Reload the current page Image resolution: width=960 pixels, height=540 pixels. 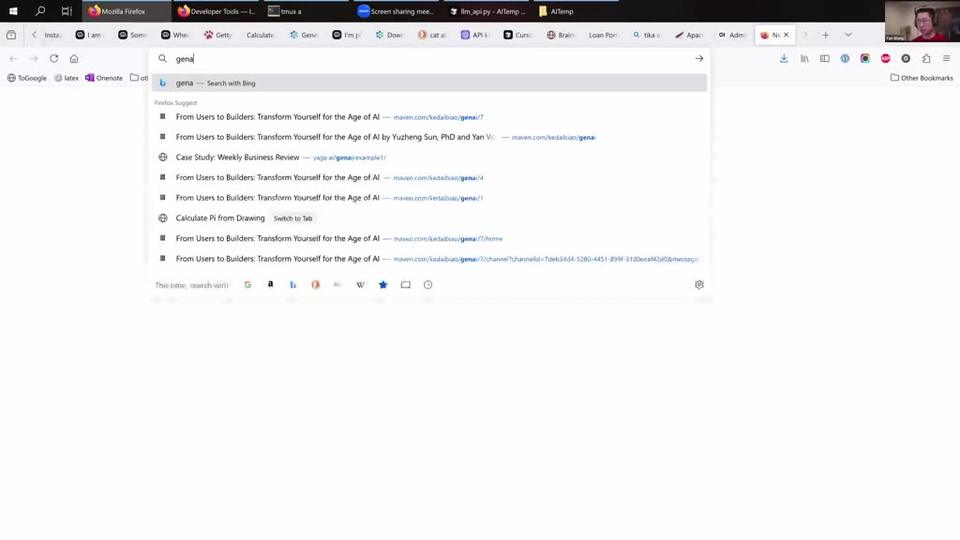click(x=54, y=59)
